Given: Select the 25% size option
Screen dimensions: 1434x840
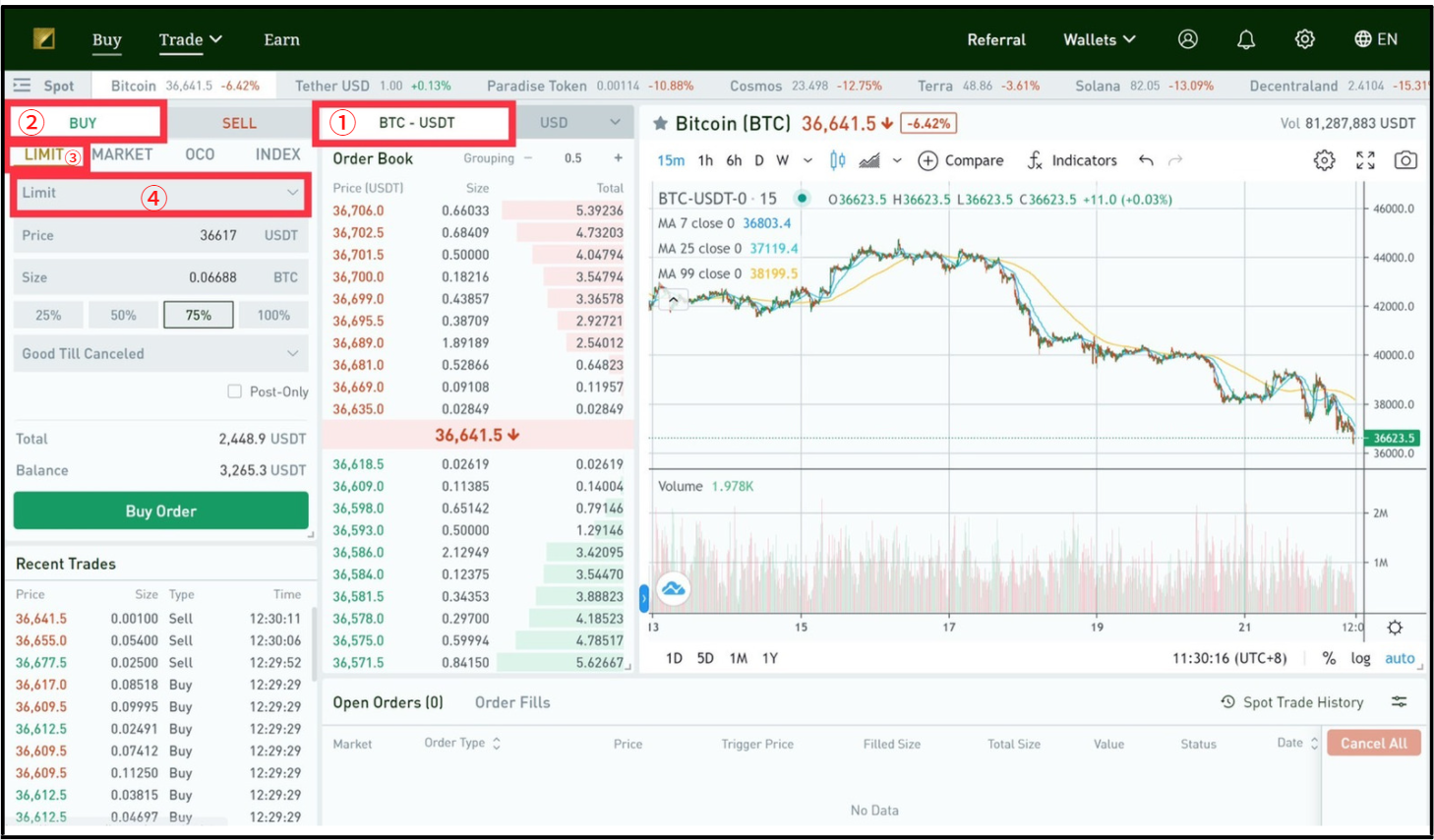Looking at the screenshot, I should tap(48, 316).
